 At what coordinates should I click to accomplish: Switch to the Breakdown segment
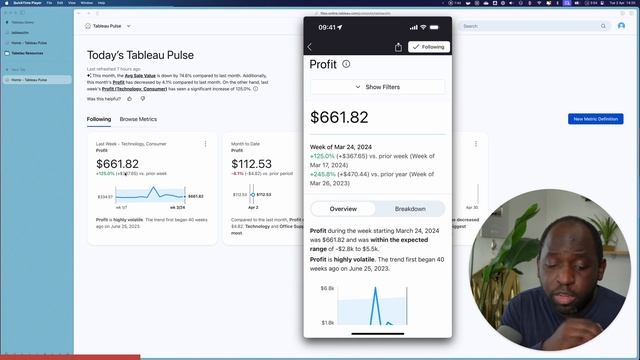tap(410, 209)
